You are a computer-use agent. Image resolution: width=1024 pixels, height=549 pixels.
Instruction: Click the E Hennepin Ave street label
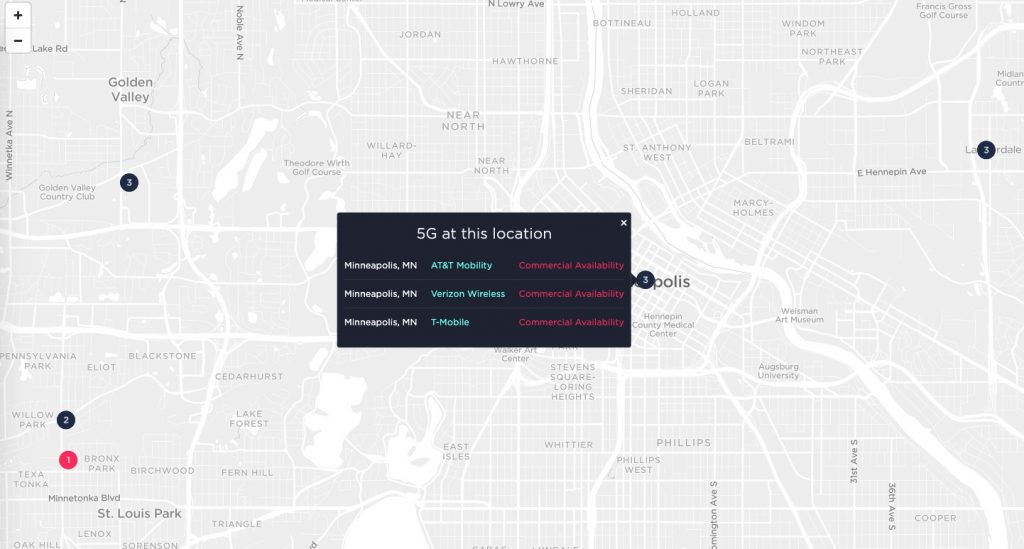(891, 172)
